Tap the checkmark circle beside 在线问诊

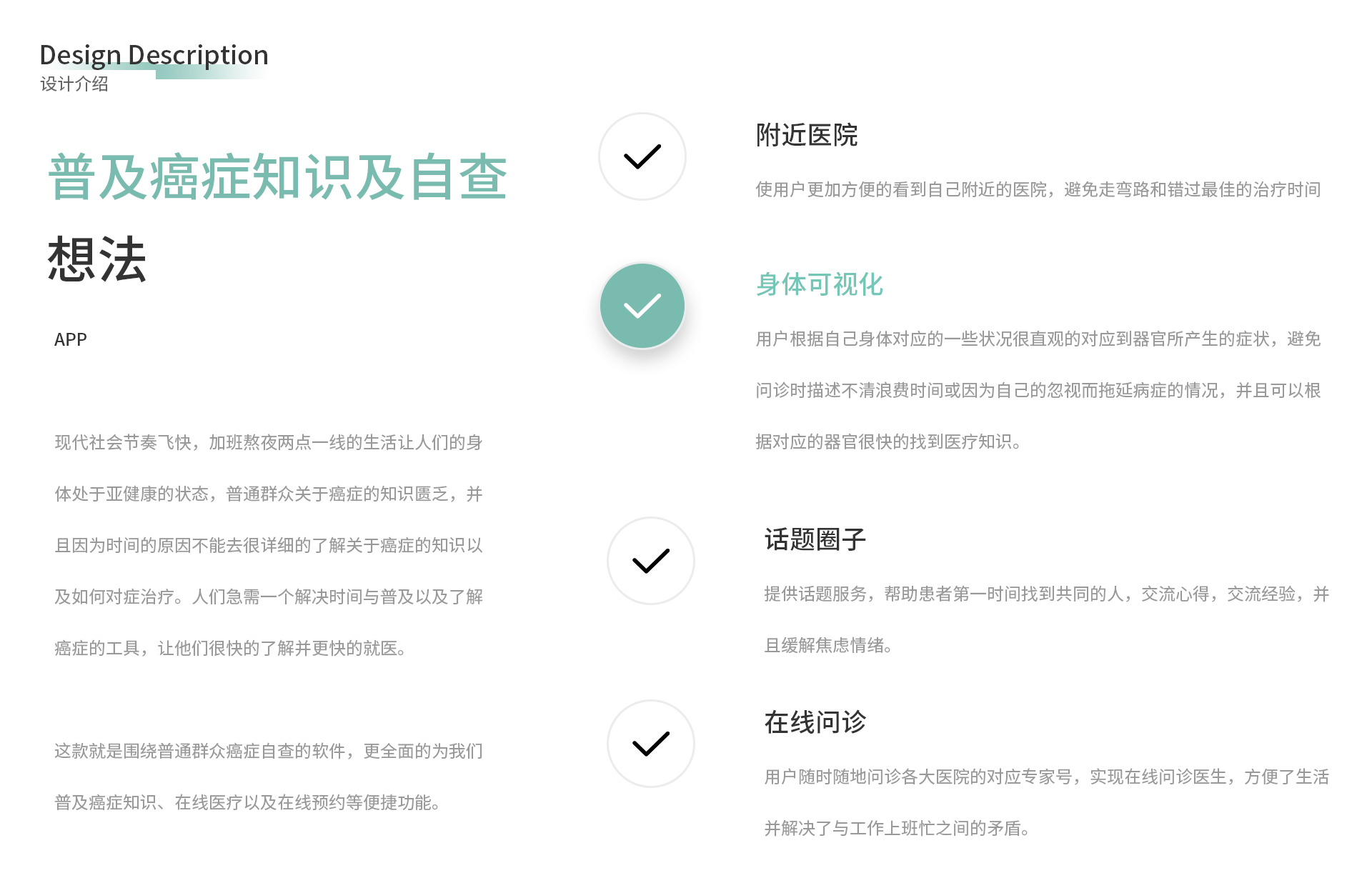point(650,744)
